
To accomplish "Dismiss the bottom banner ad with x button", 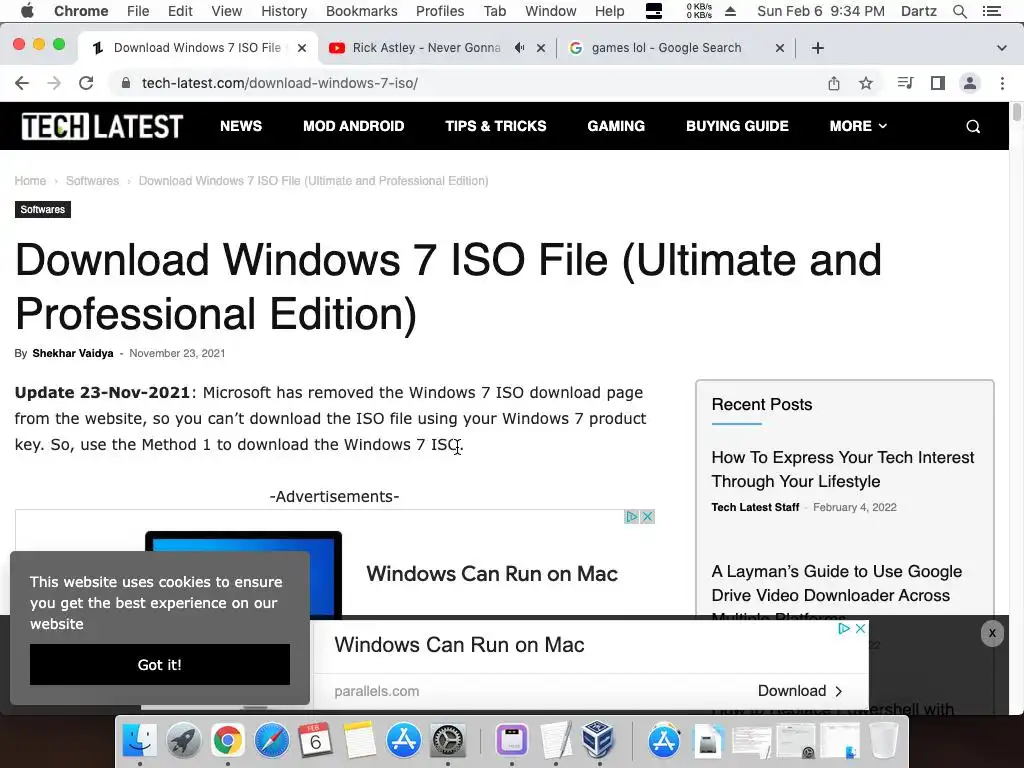I will click(x=992, y=633).
